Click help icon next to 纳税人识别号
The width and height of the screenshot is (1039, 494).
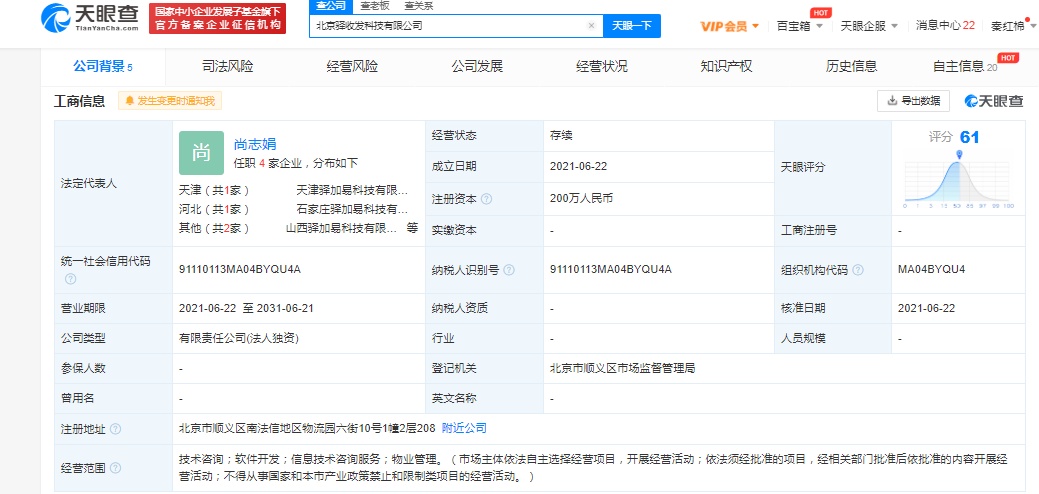(x=509, y=271)
